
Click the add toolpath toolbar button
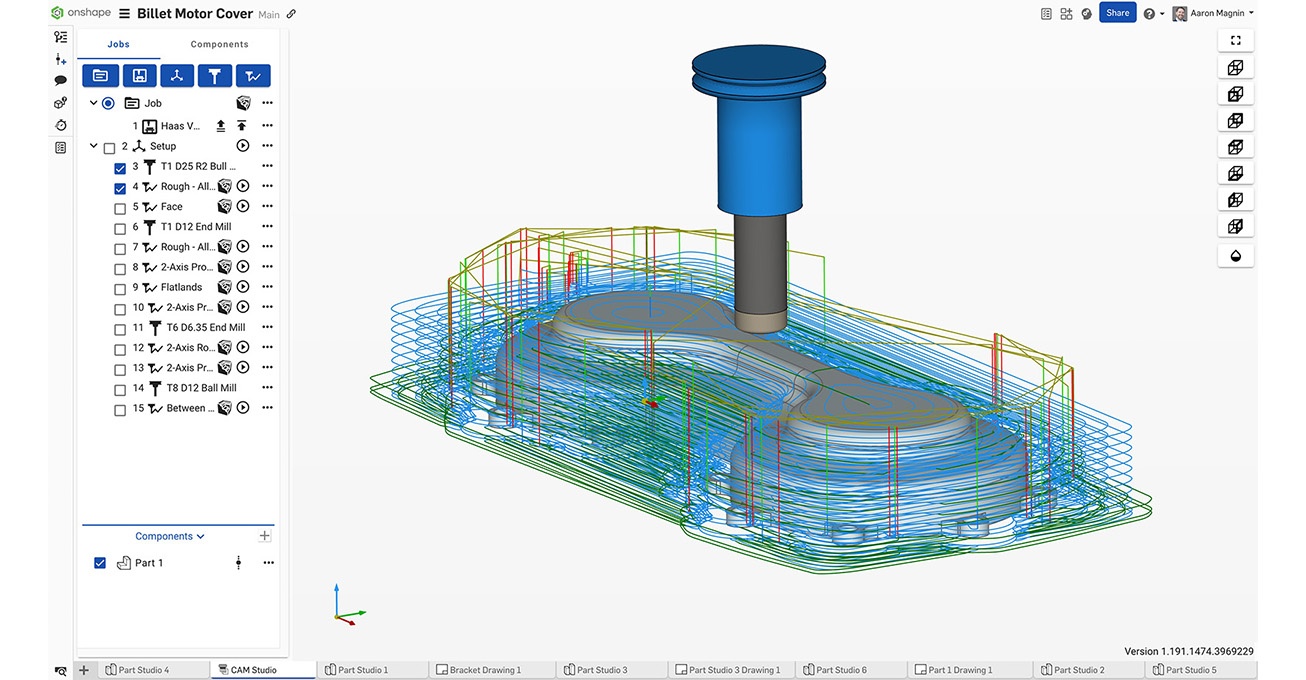pos(253,75)
